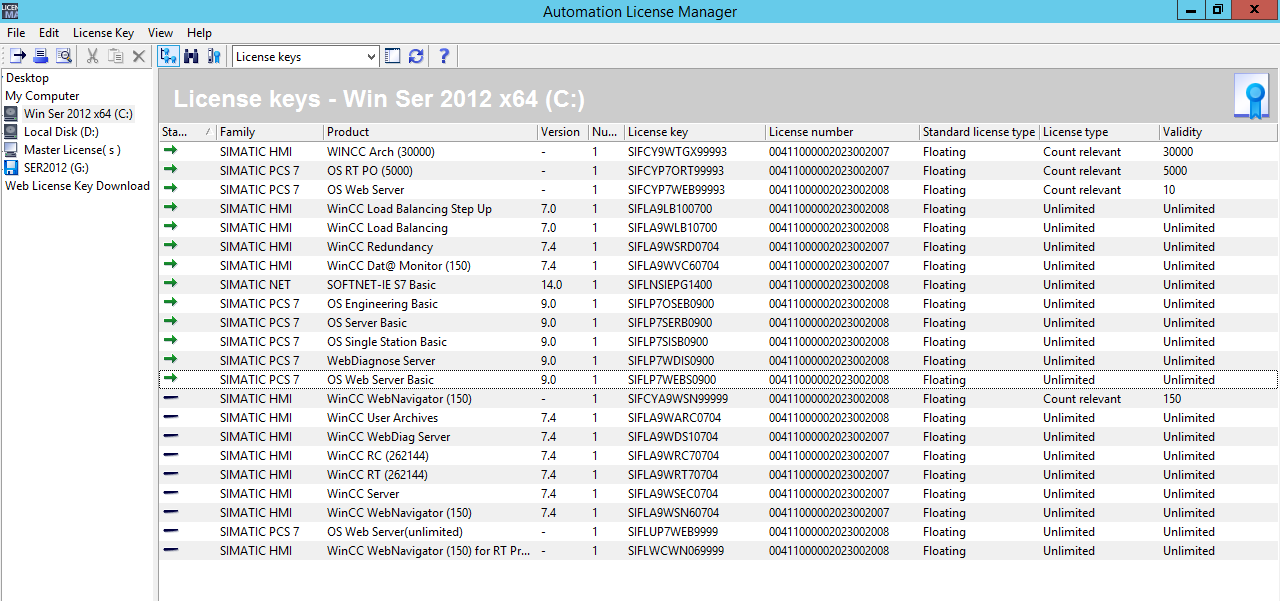Image resolution: width=1280 pixels, height=601 pixels.
Task: Select My Computer in the tree
Action: click(42, 96)
